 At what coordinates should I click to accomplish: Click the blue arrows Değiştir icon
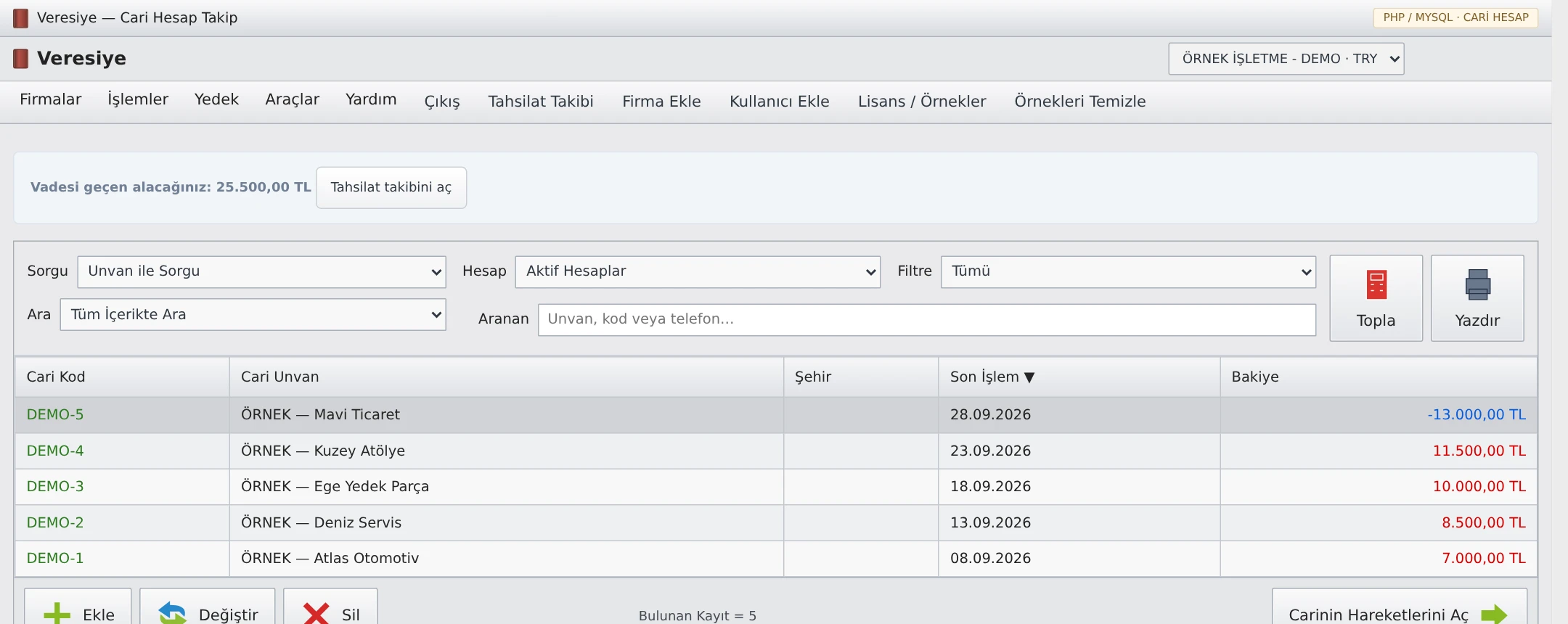(x=173, y=614)
